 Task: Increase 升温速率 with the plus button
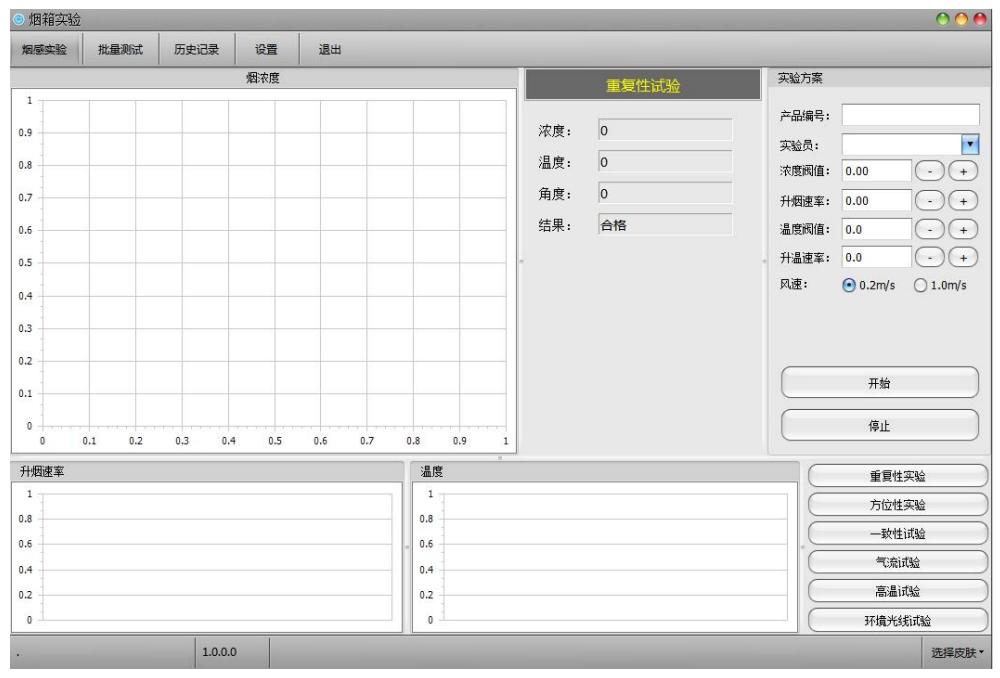point(963,258)
